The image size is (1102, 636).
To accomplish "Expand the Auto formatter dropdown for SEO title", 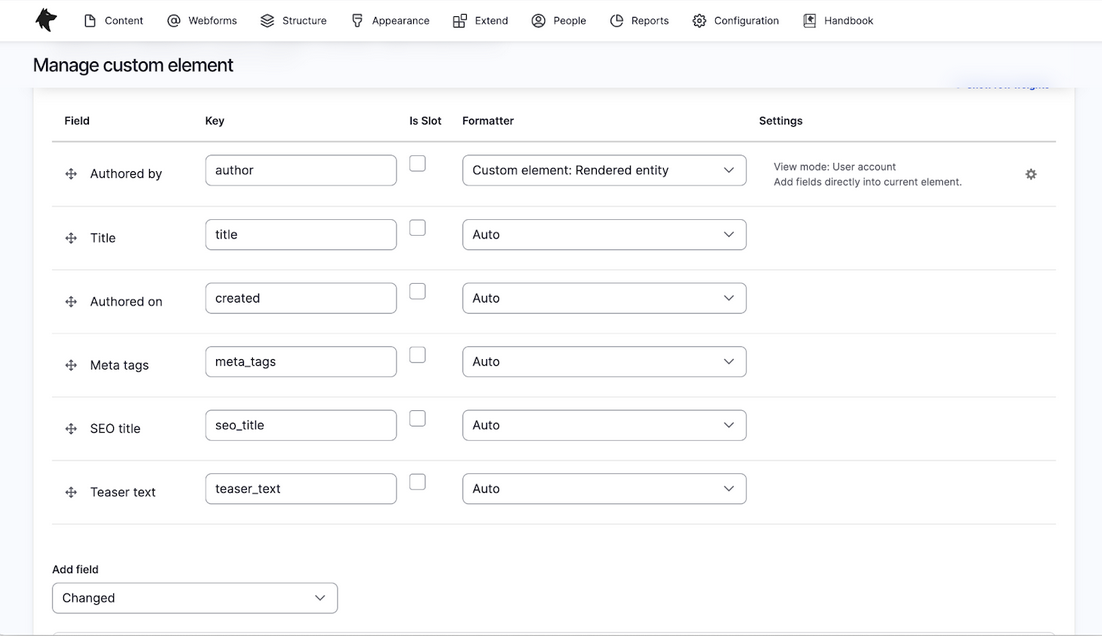I will click(603, 424).
